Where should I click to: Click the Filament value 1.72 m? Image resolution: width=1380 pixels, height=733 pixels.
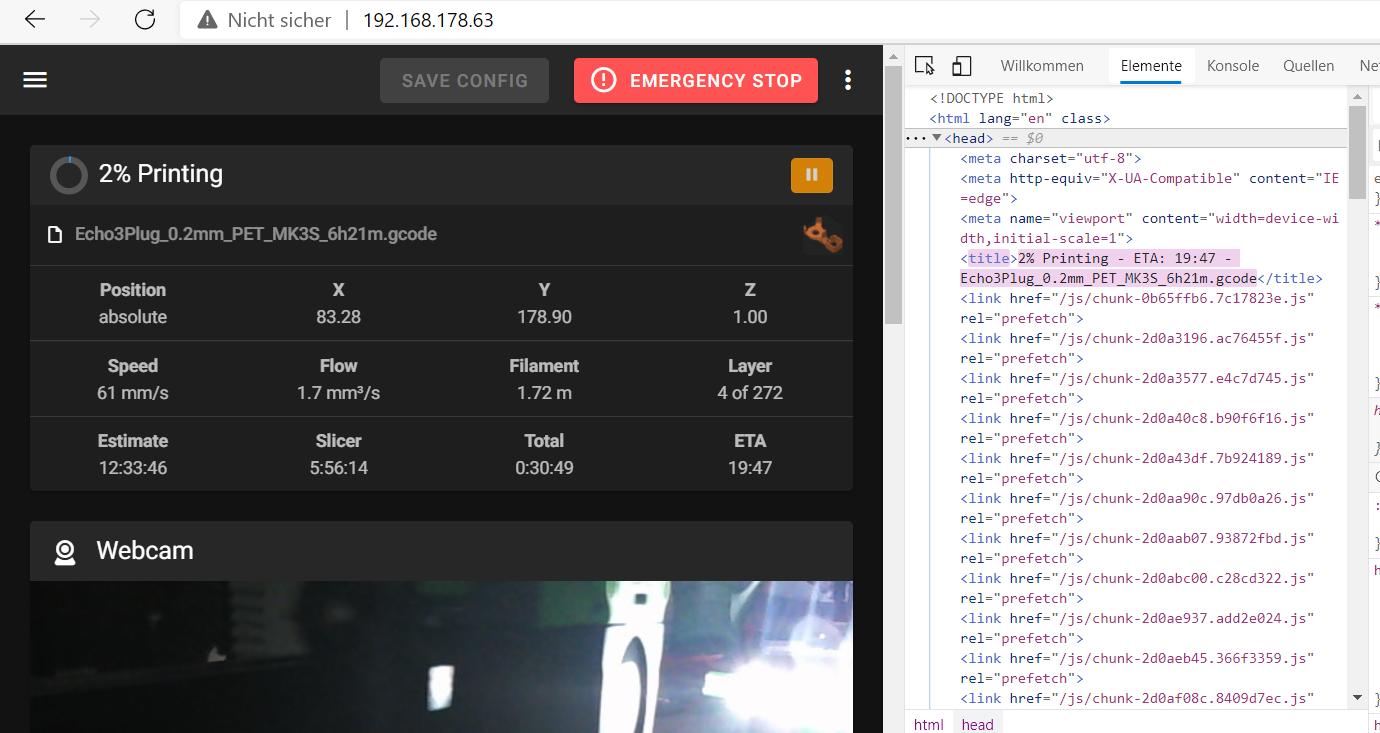coord(544,393)
